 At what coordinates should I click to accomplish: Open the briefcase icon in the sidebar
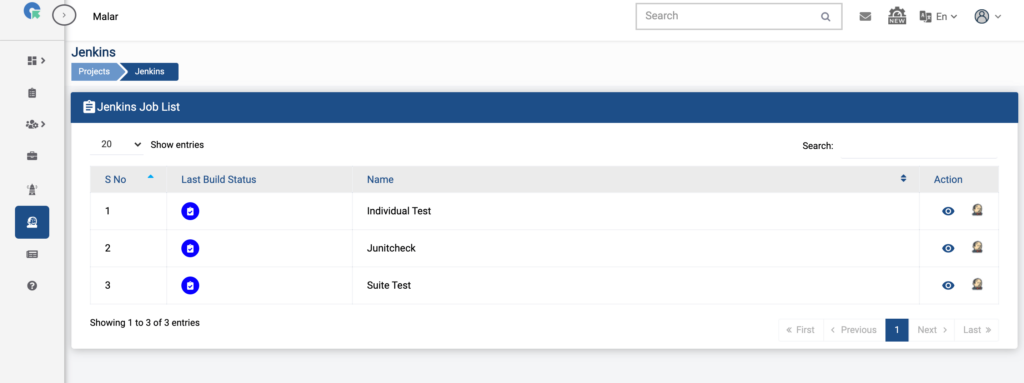32,156
